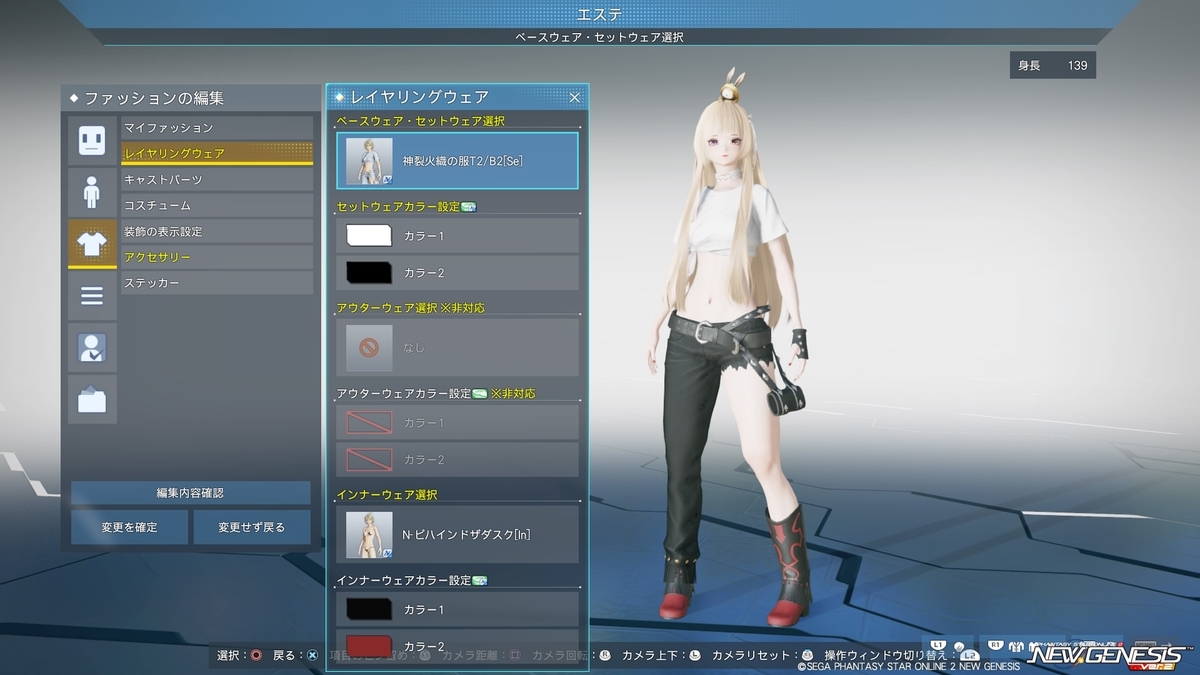Click disabled outerwear カラー2 swatch

coord(371,459)
